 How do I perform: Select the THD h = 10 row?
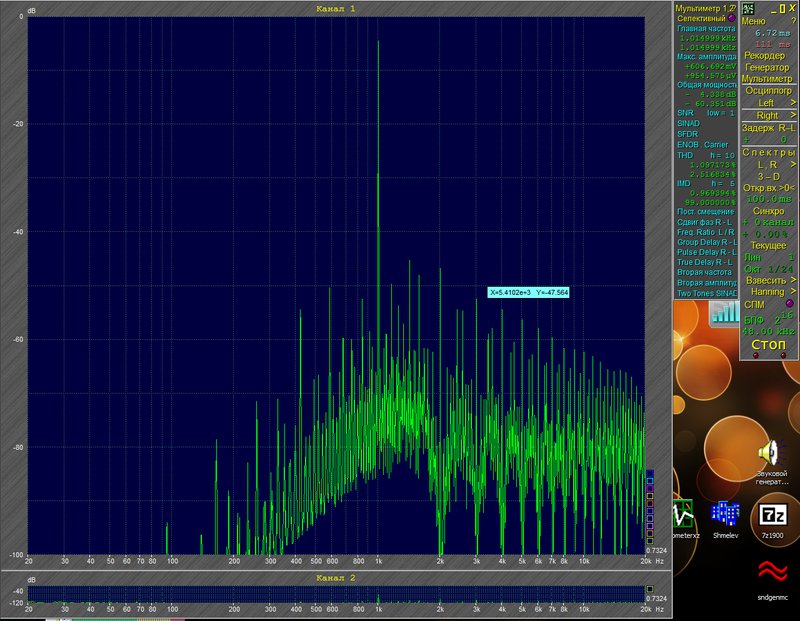706,155
